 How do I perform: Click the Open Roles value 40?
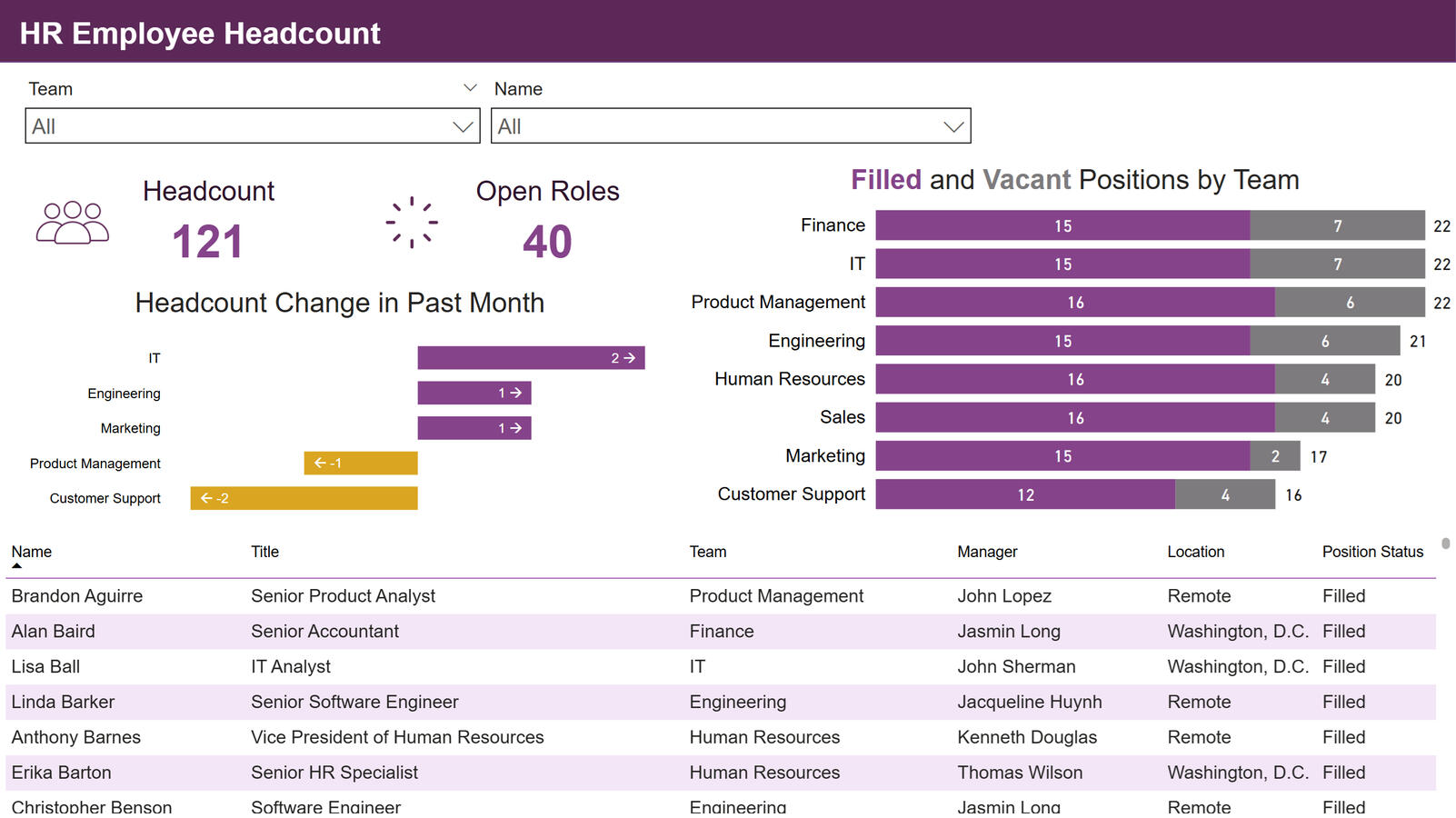tap(546, 241)
